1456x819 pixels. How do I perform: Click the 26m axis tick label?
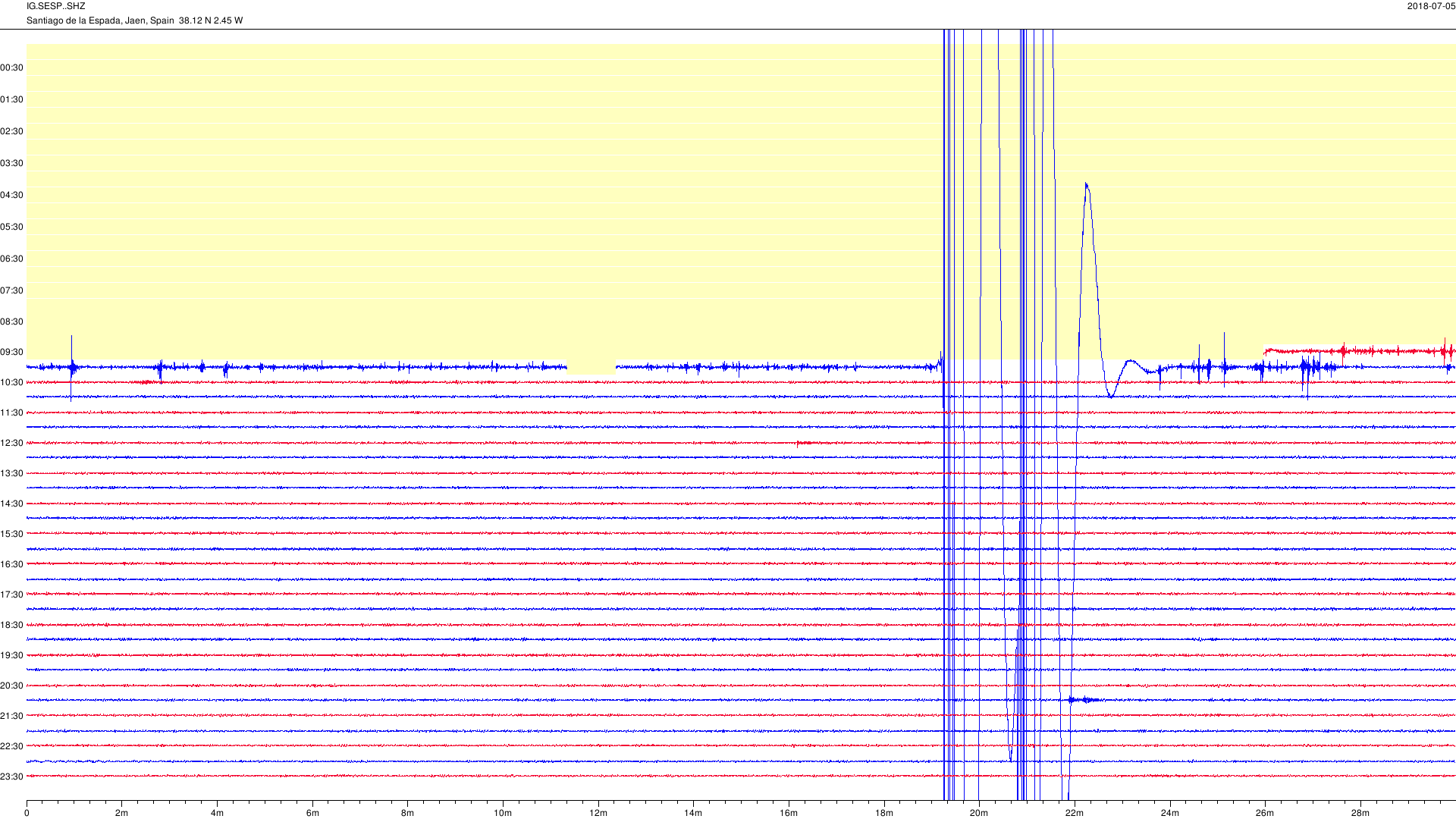point(1265,813)
